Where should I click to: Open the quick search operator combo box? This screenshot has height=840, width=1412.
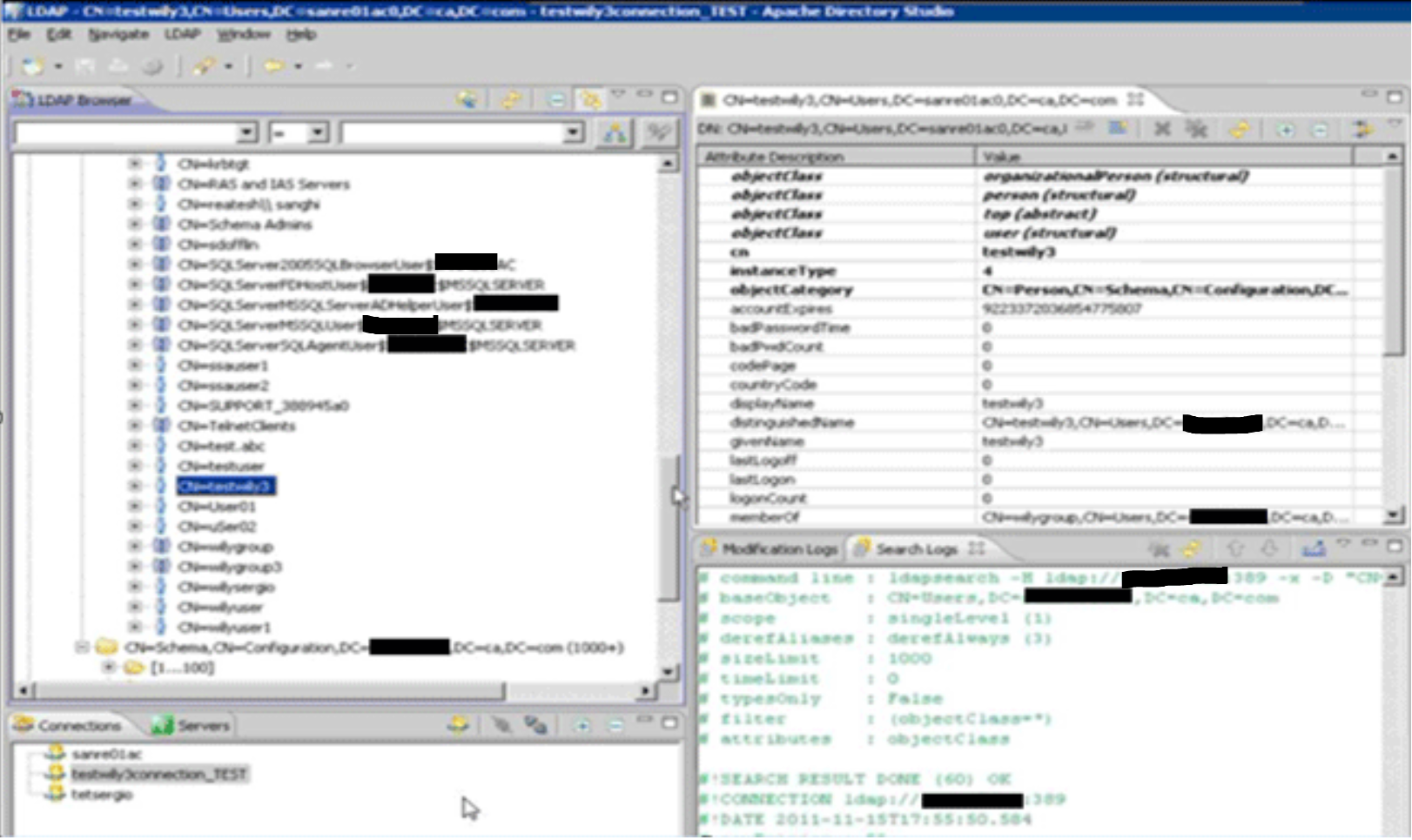[298, 132]
